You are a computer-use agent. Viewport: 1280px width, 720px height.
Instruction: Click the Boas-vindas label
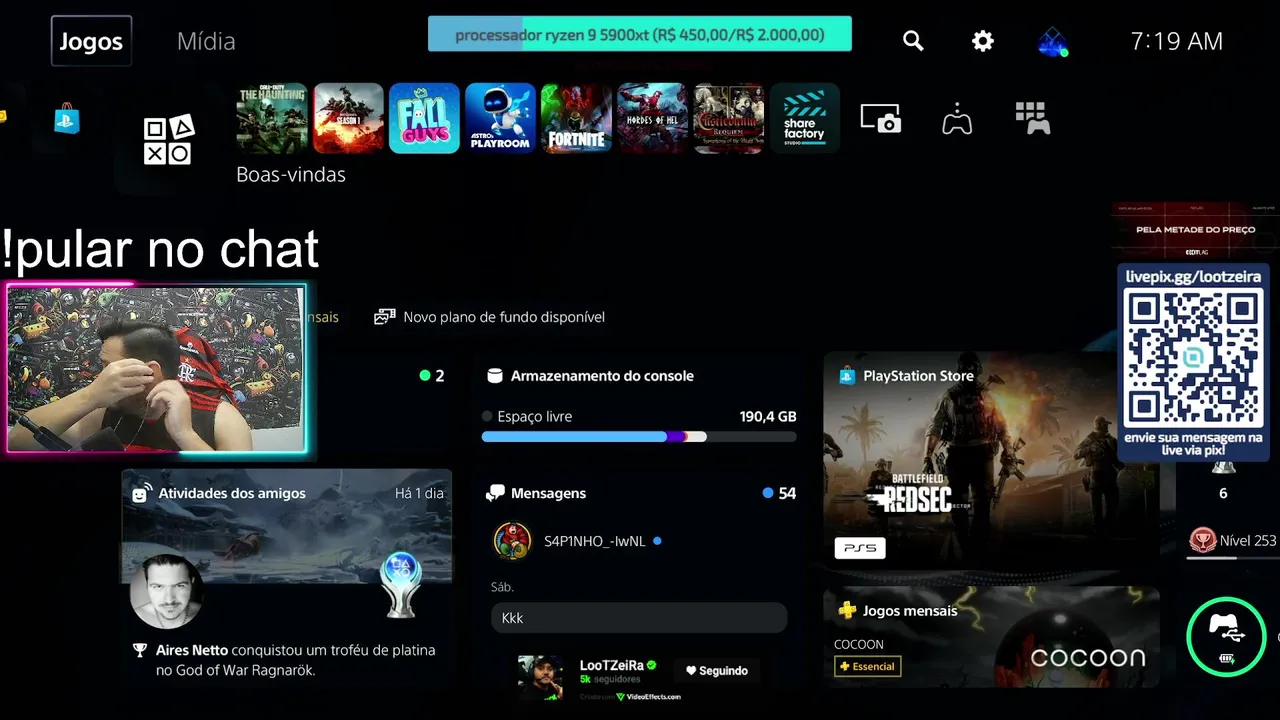tap(291, 174)
